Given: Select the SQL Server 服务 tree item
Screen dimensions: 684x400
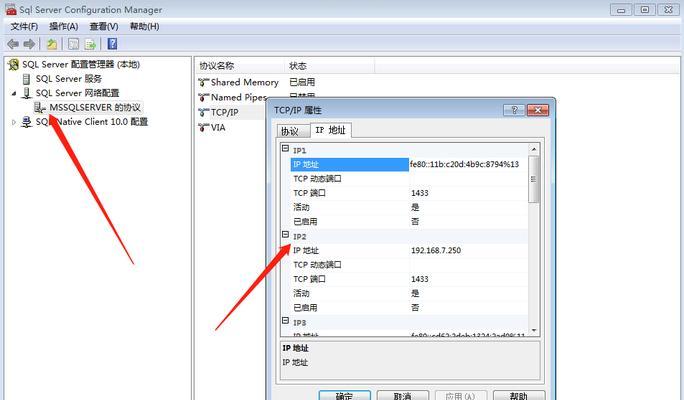Looking at the screenshot, I should click(68, 79).
